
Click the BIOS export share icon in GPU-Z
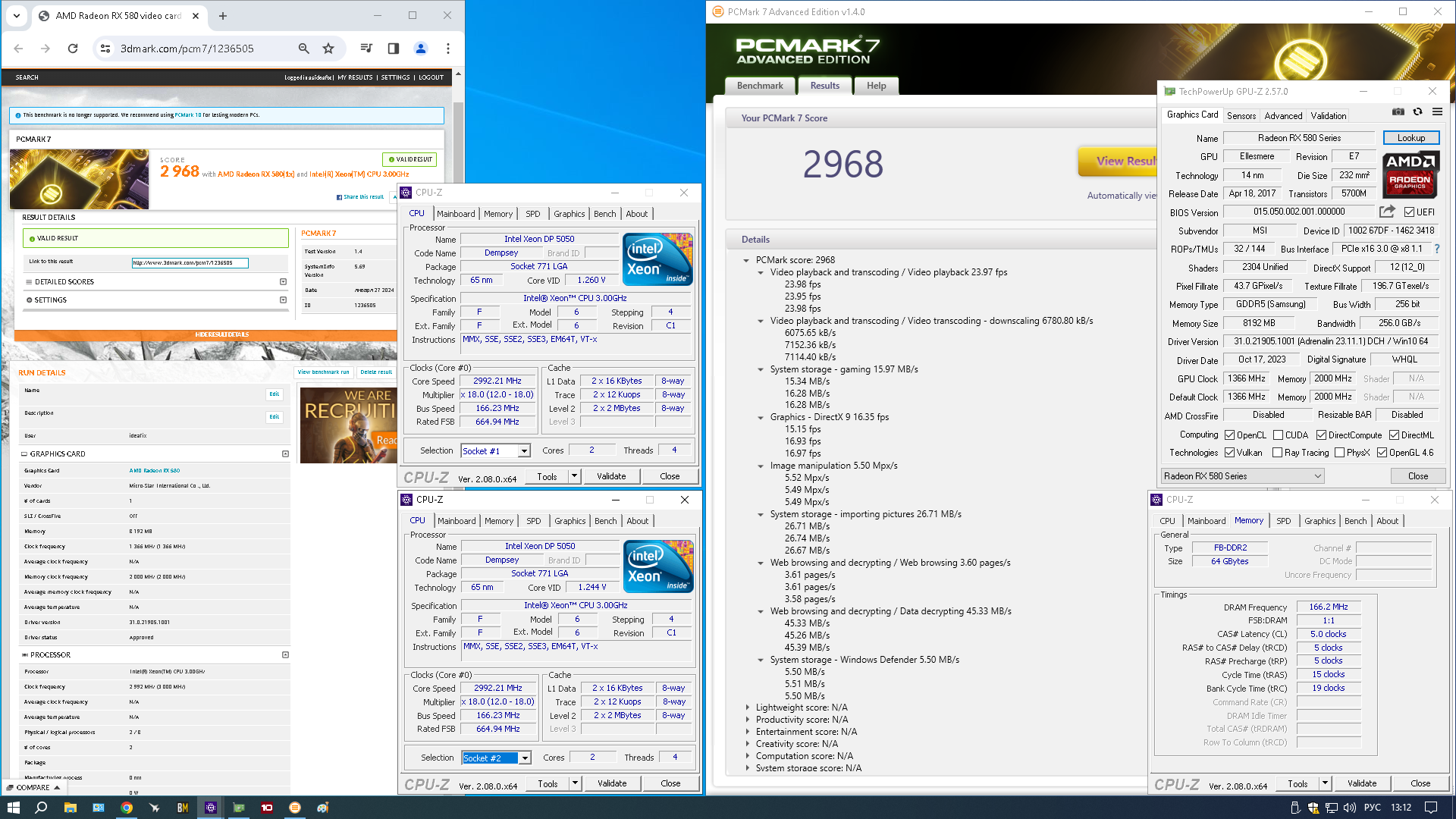click(x=1387, y=212)
